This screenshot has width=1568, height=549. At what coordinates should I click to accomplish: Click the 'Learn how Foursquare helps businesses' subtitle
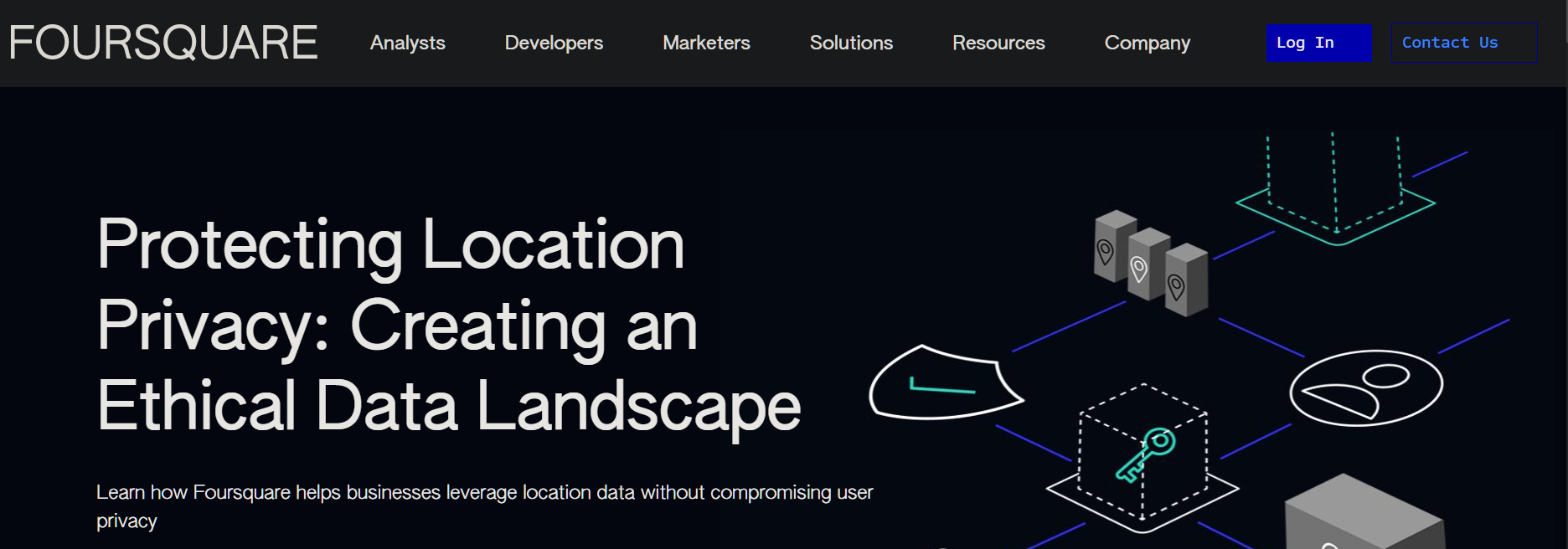(x=484, y=505)
